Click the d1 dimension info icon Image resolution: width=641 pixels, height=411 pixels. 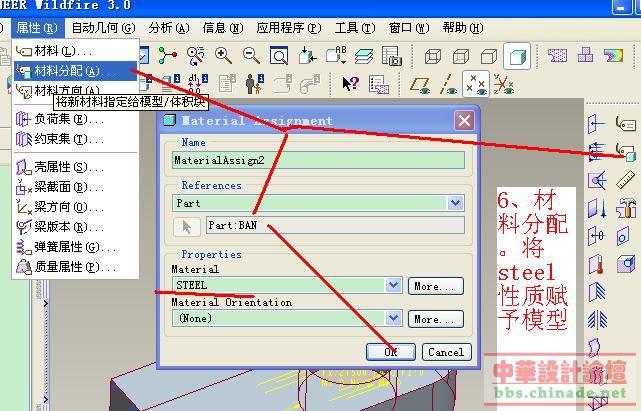click(198, 83)
